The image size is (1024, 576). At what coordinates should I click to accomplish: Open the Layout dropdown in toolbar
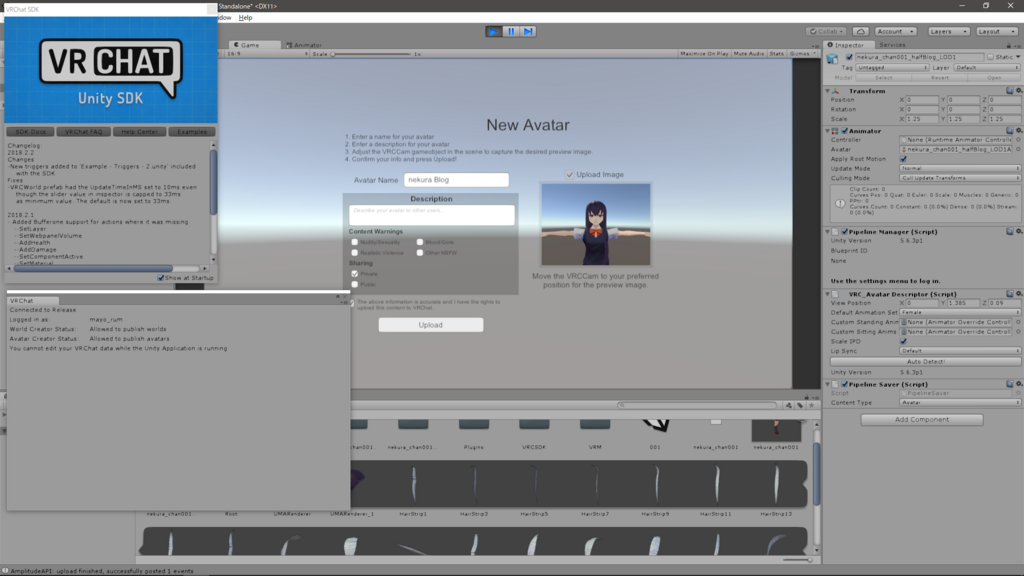click(996, 31)
